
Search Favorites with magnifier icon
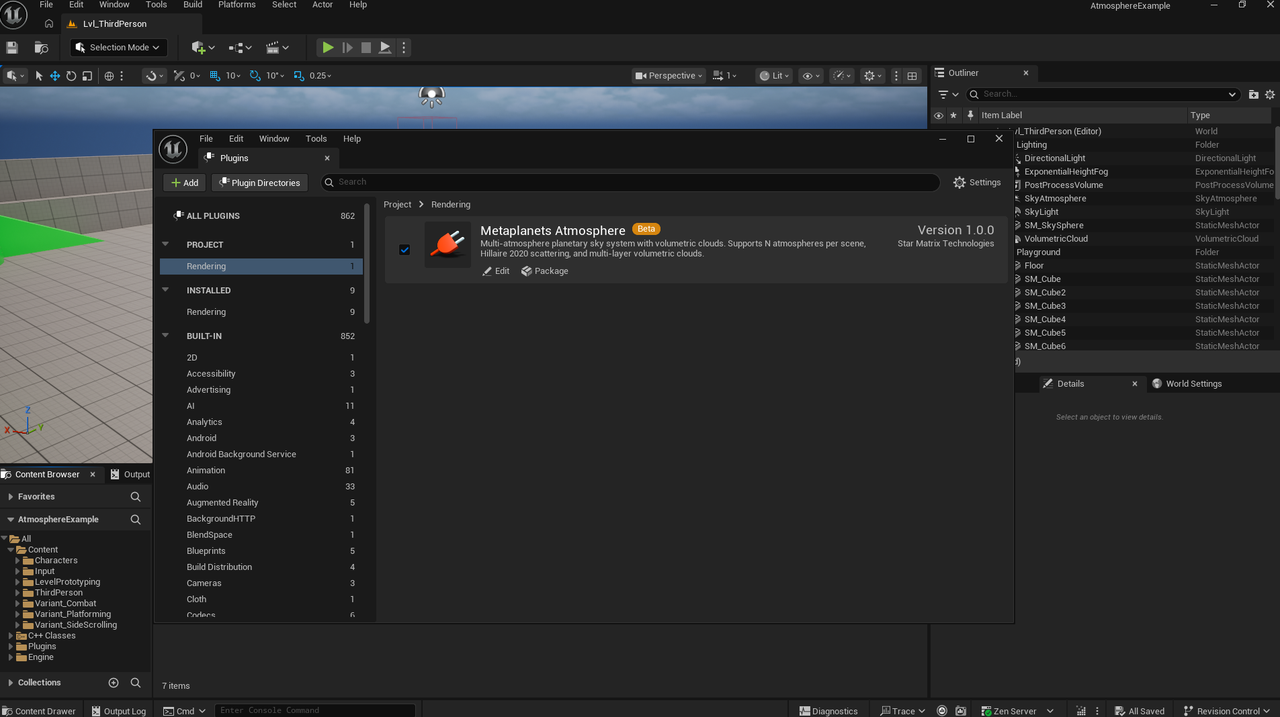(136, 496)
